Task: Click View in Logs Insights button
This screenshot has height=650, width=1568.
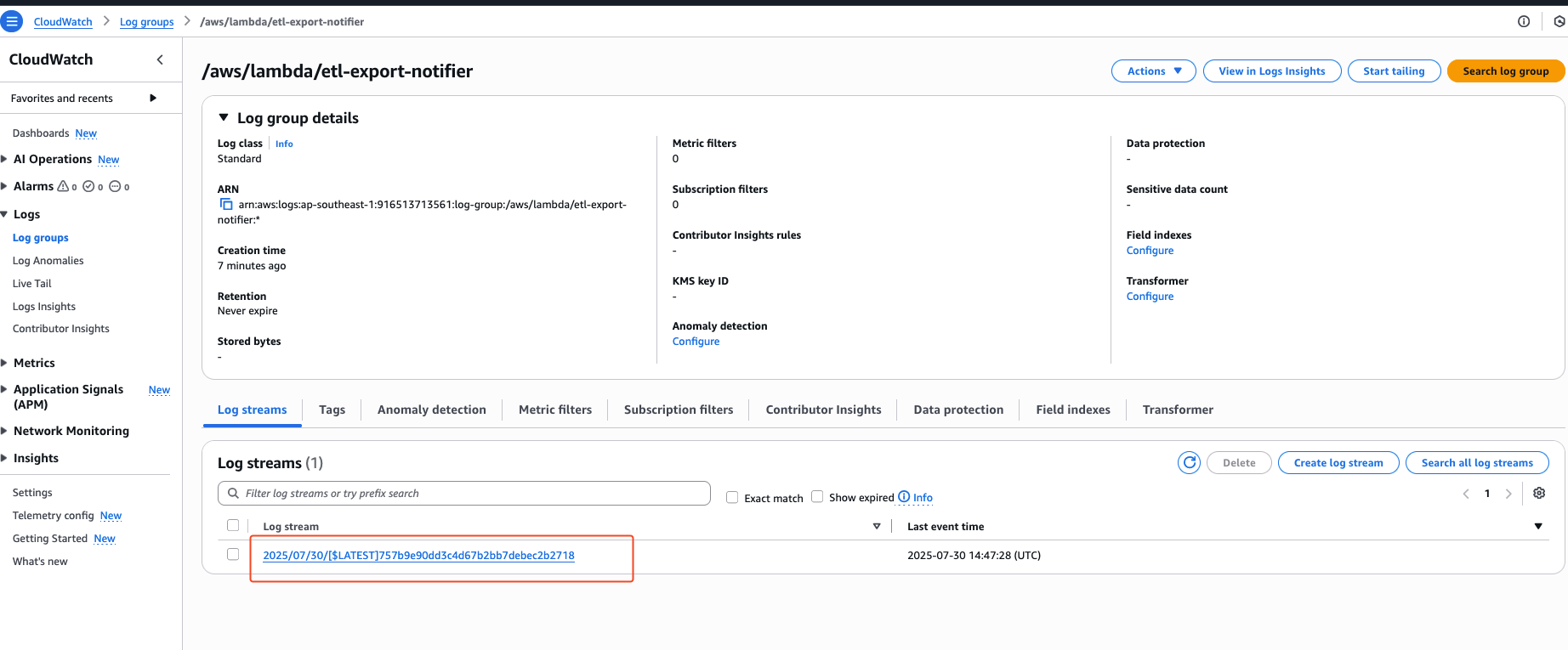Action: [x=1272, y=71]
